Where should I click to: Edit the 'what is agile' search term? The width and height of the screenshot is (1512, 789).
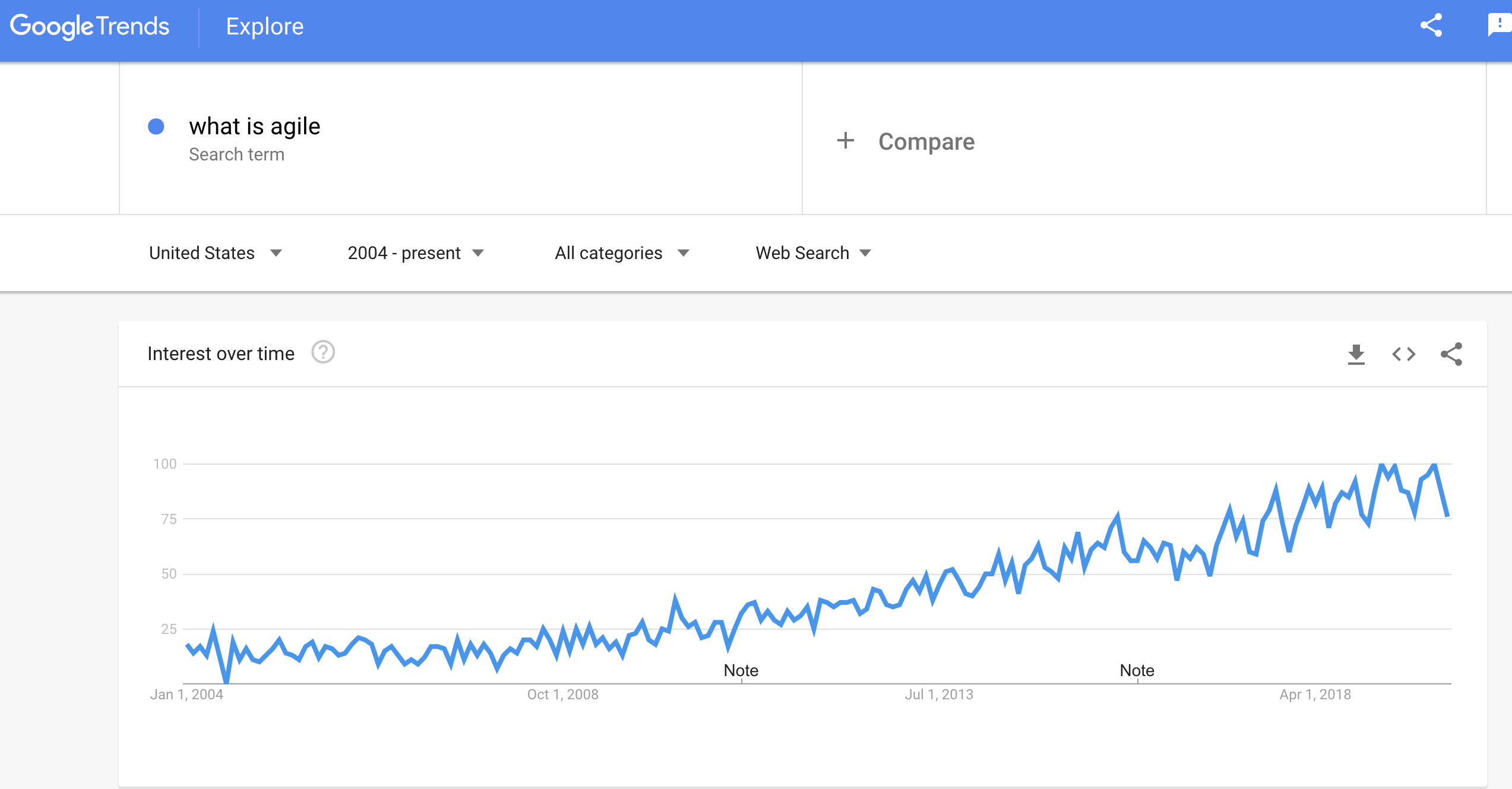point(254,126)
